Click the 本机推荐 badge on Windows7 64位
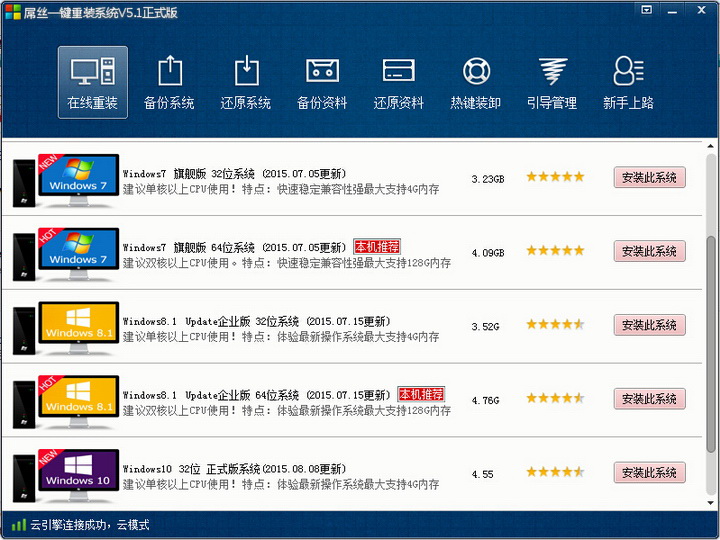The width and height of the screenshot is (720, 540). tap(377, 247)
